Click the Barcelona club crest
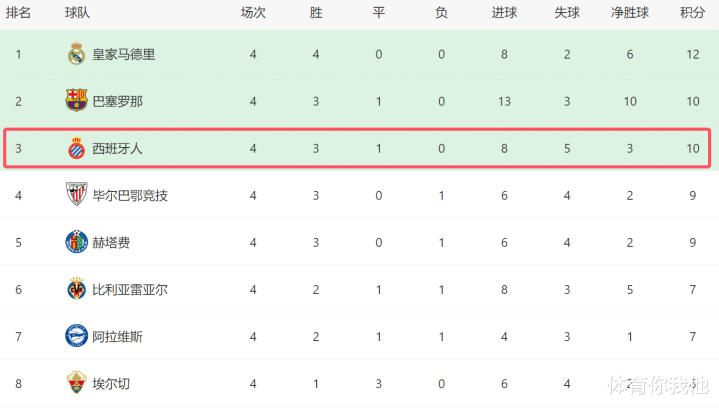This screenshot has height=408, width=719. pos(76,100)
